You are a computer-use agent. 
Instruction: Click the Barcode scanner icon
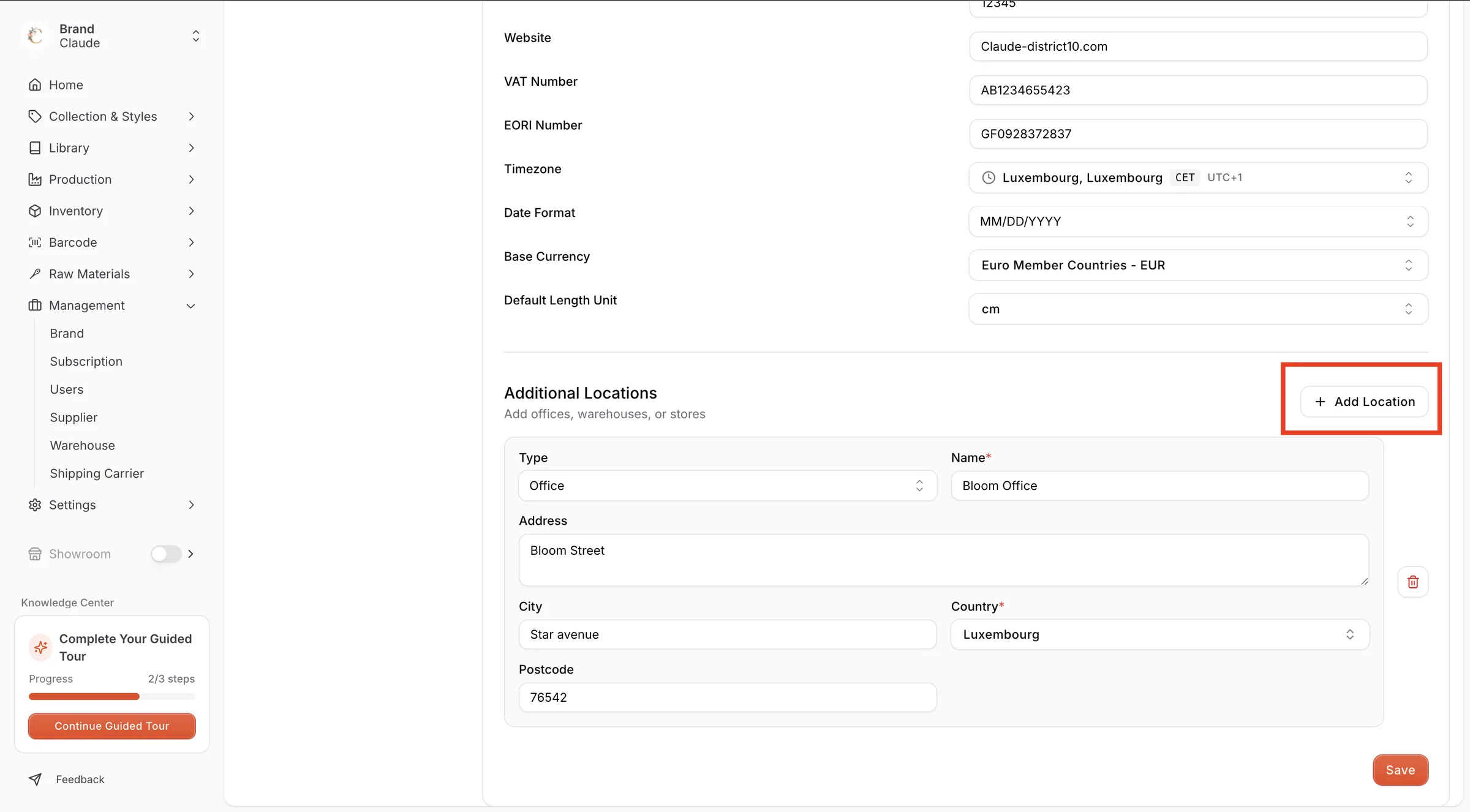coord(35,242)
